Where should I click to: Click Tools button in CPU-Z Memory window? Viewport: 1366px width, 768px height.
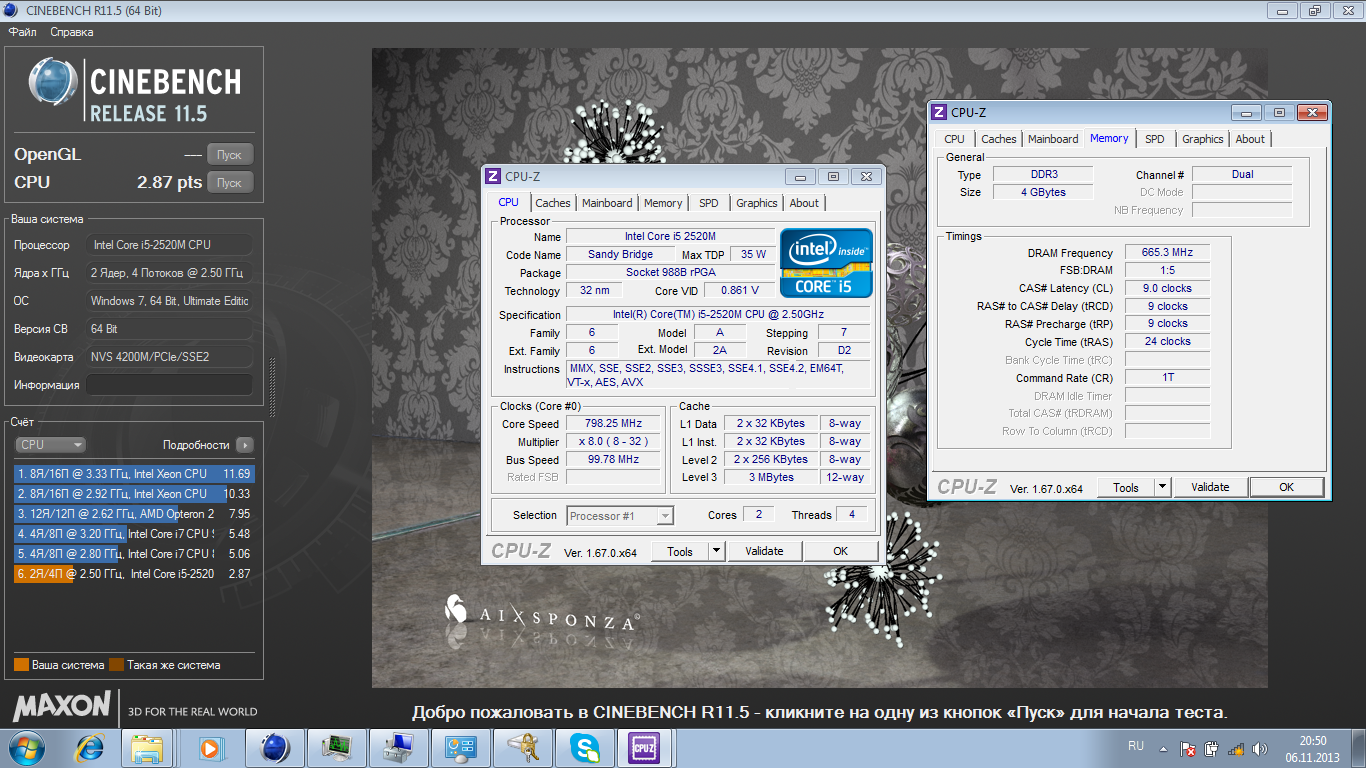(1126, 487)
